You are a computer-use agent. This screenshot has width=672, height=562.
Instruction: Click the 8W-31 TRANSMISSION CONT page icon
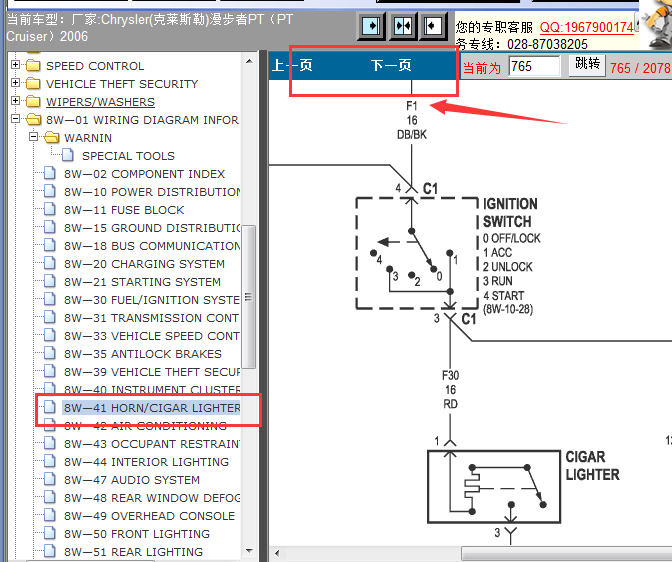pyautogui.click(x=50, y=317)
